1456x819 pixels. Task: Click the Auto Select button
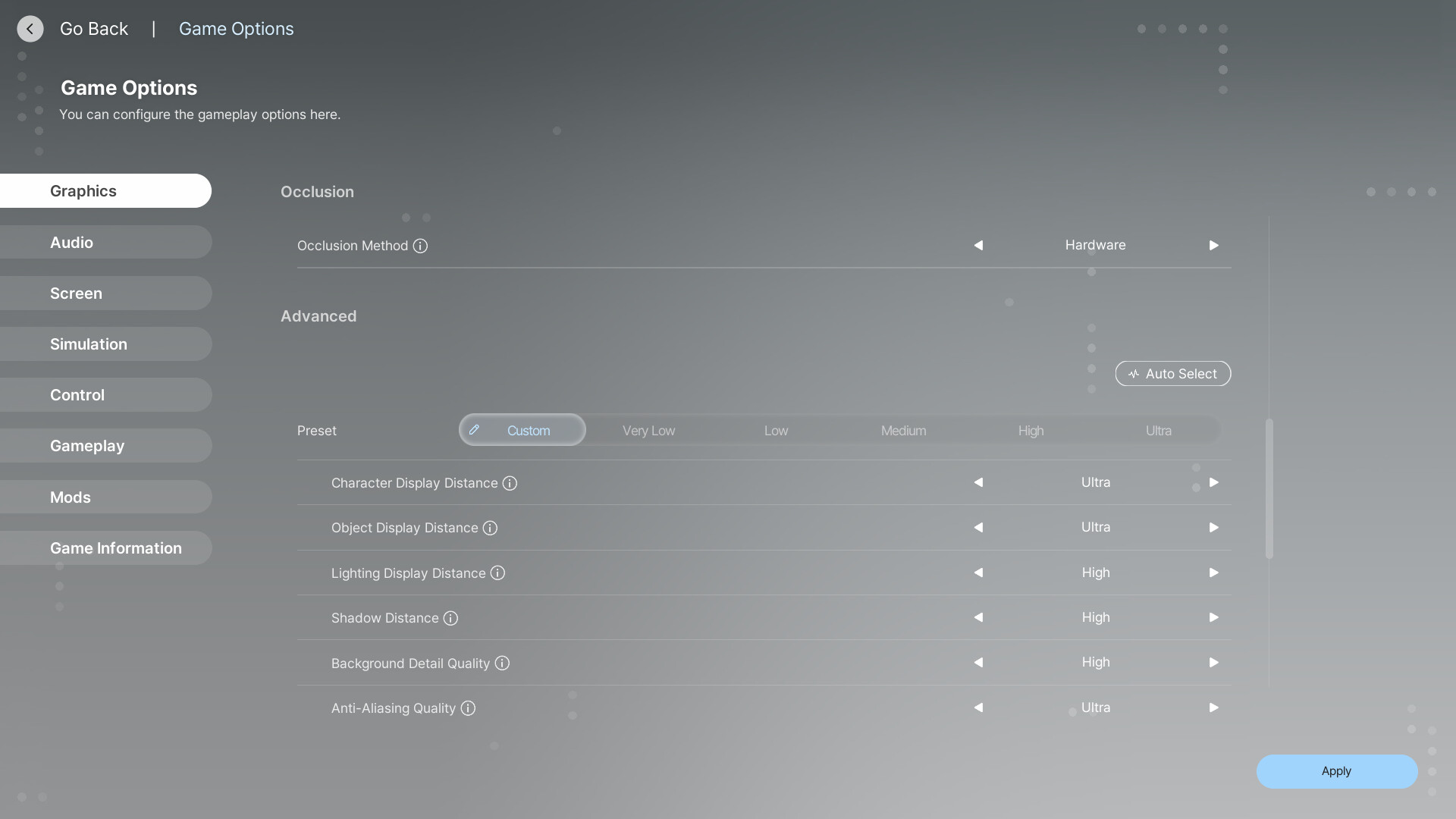tap(1172, 374)
